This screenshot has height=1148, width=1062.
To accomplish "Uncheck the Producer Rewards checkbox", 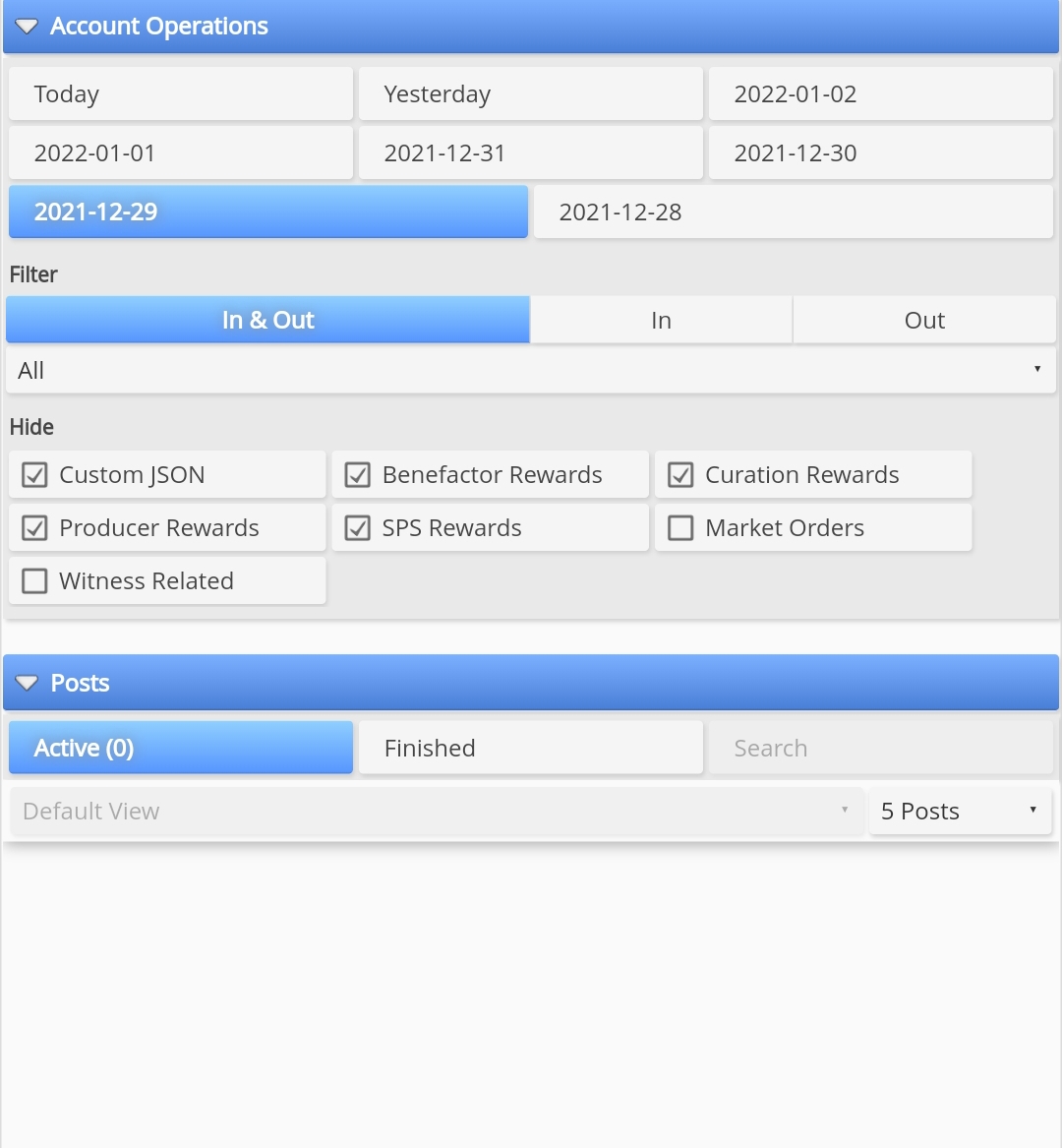I will 34,528.
